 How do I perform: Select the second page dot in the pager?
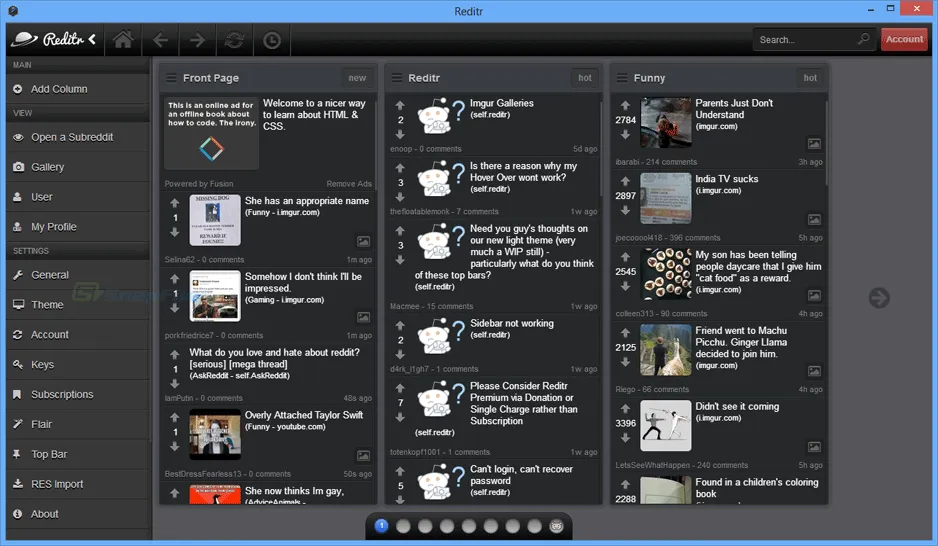(x=403, y=526)
